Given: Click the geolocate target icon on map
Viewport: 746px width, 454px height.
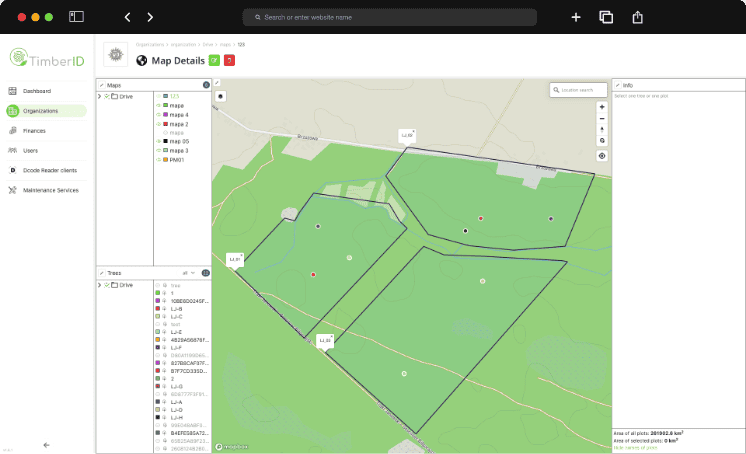Looking at the screenshot, I should [x=602, y=140].
